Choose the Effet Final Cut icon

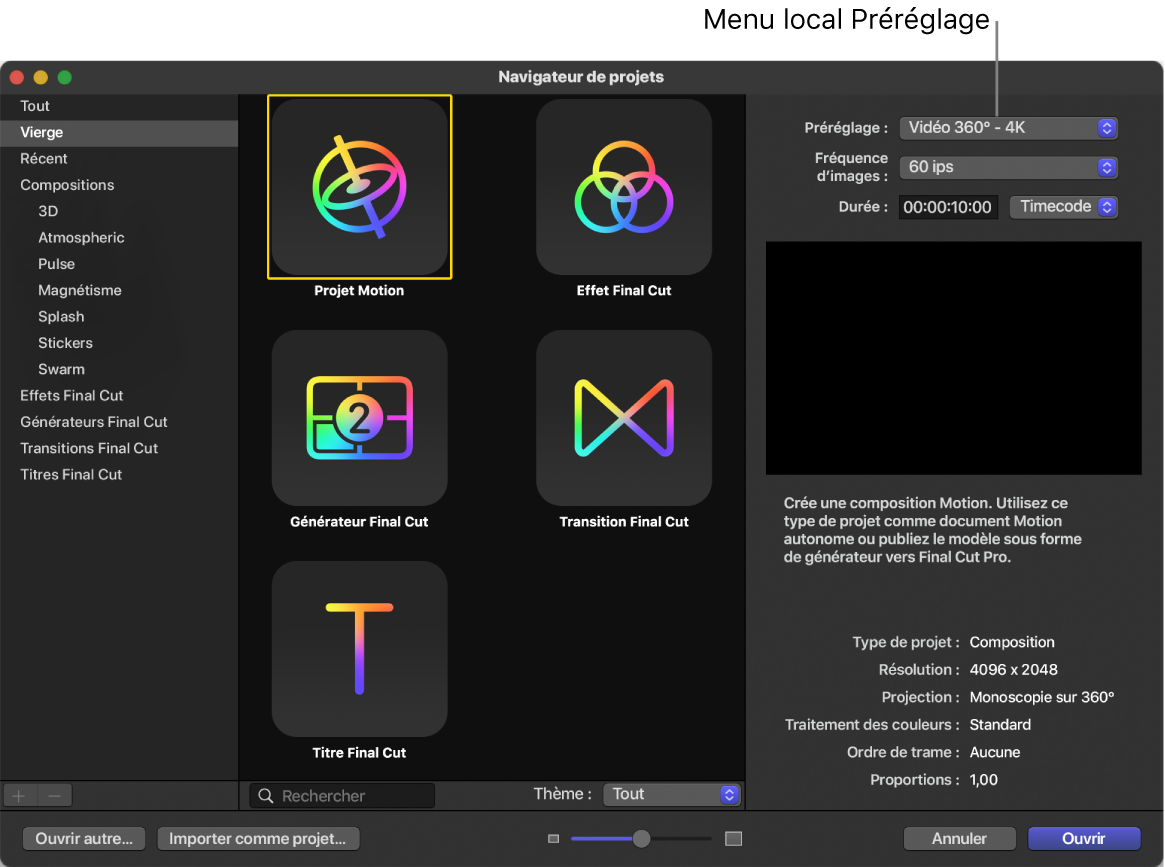pos(624,187)
